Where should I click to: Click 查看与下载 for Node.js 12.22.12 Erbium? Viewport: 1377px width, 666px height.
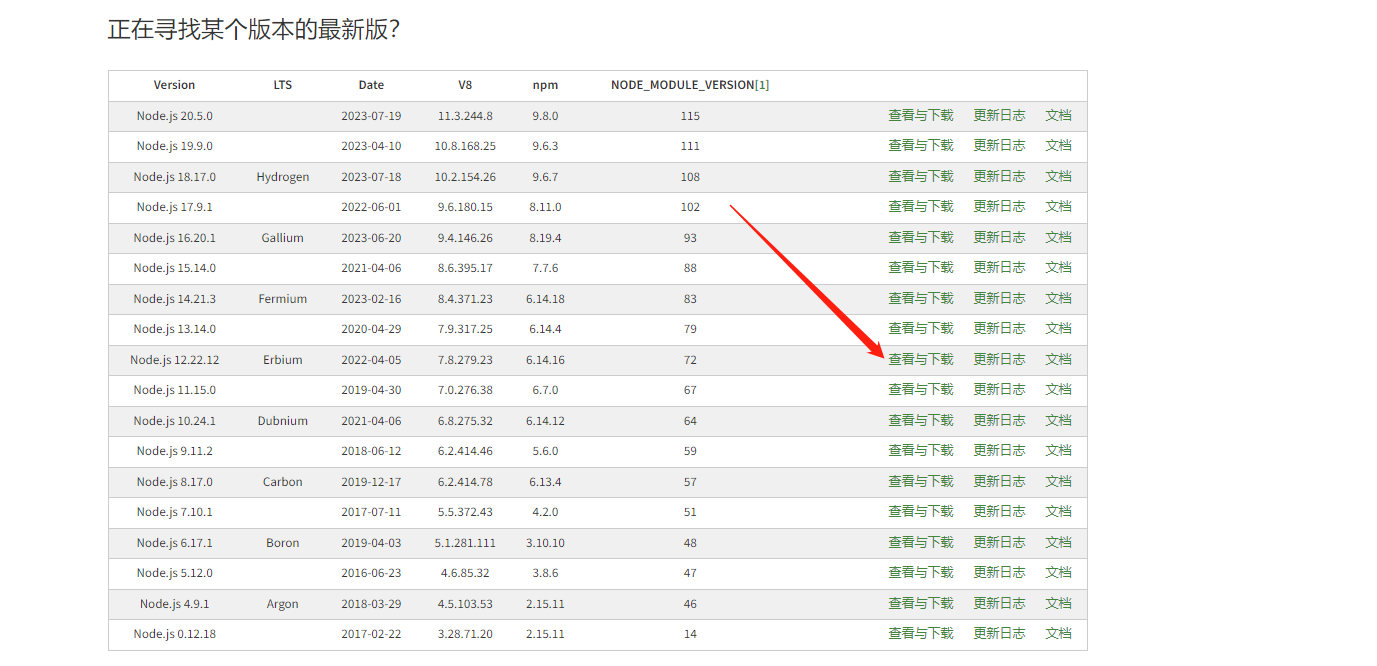921,359
